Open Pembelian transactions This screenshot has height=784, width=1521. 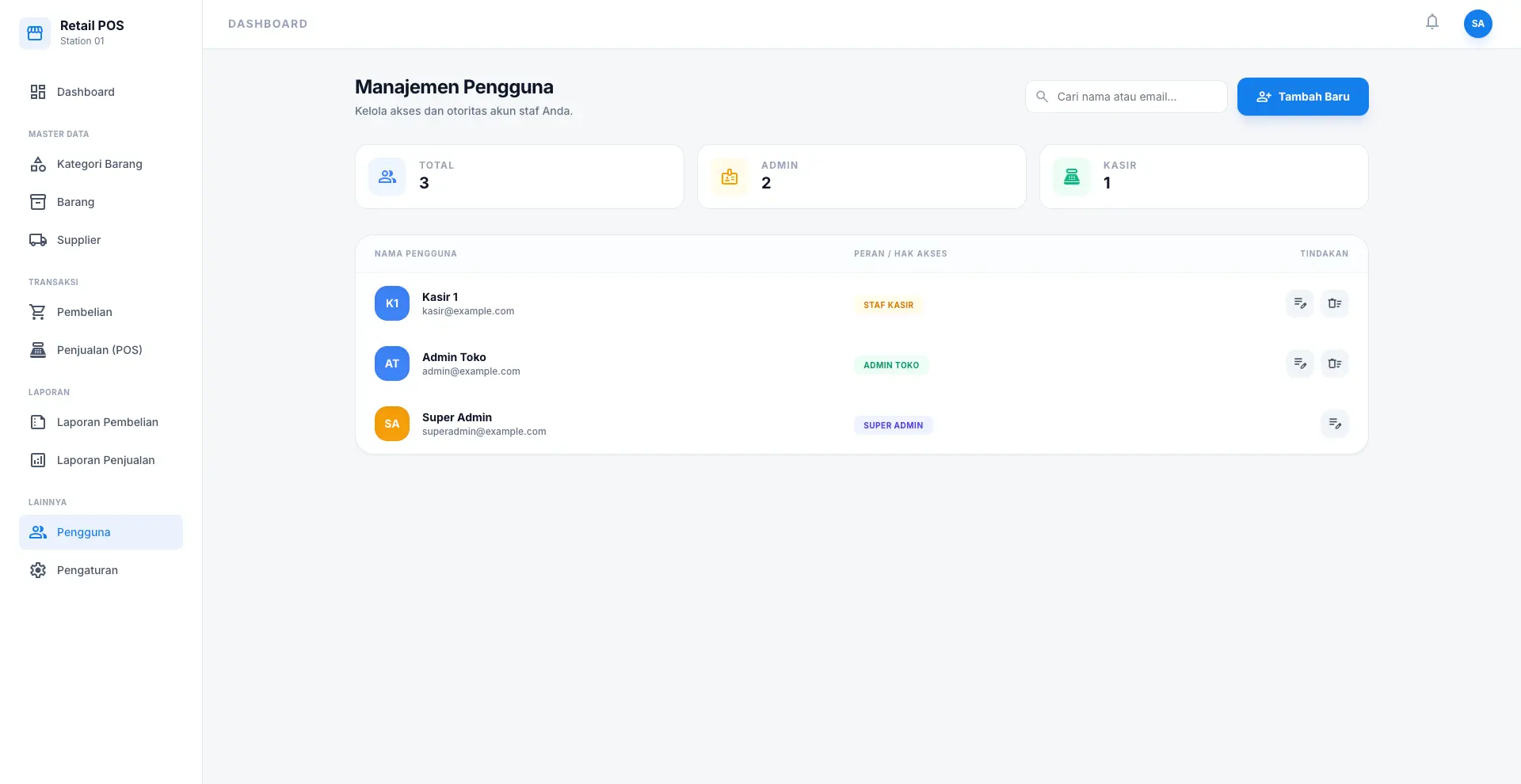(84, 312)
